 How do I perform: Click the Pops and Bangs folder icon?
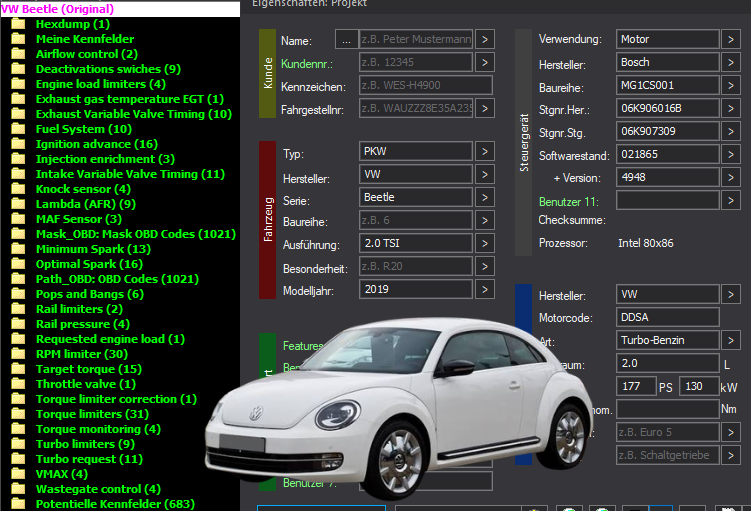coord(18,294)
